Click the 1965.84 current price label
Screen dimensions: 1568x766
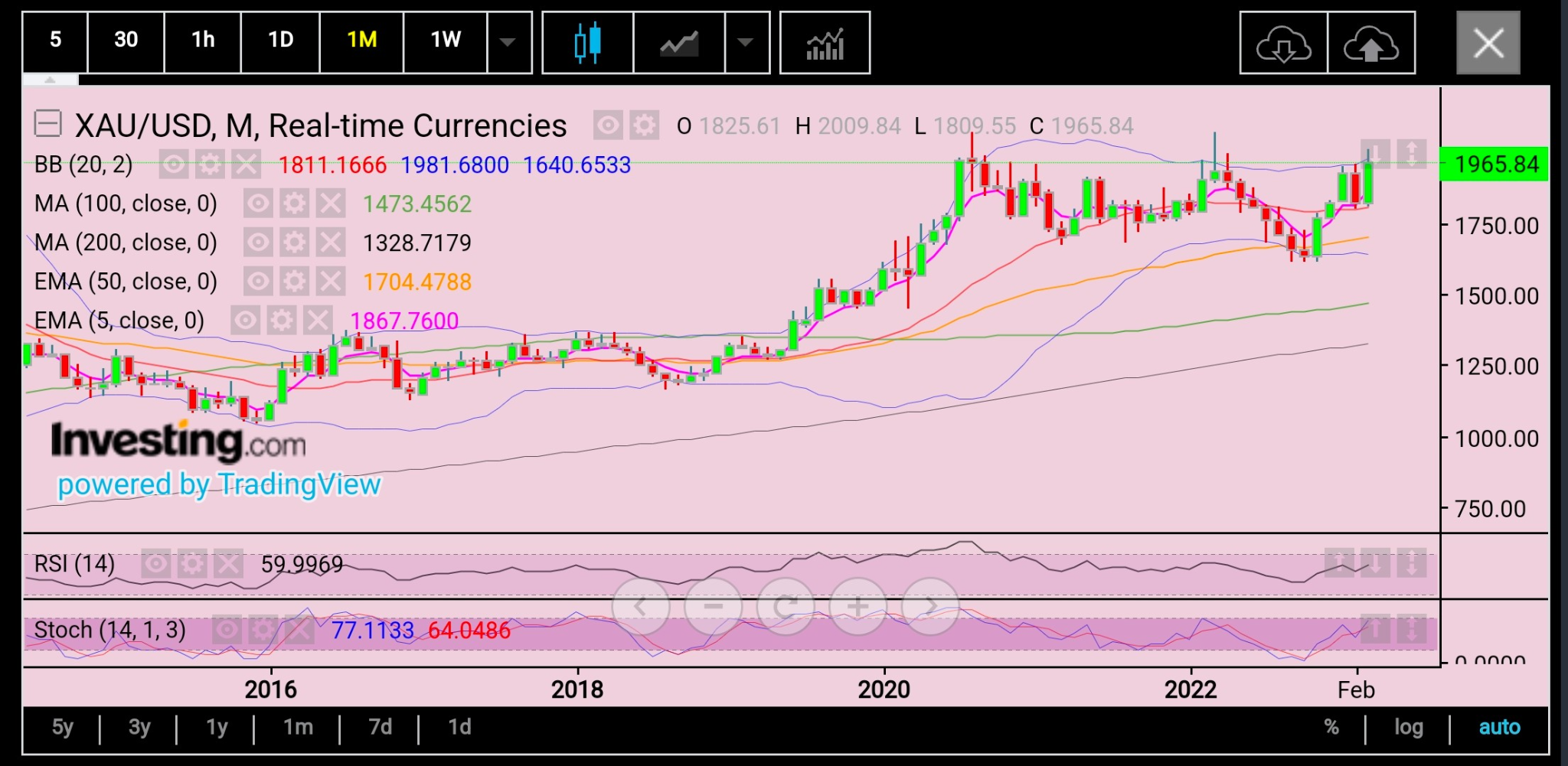click(x=1494, y=164)
